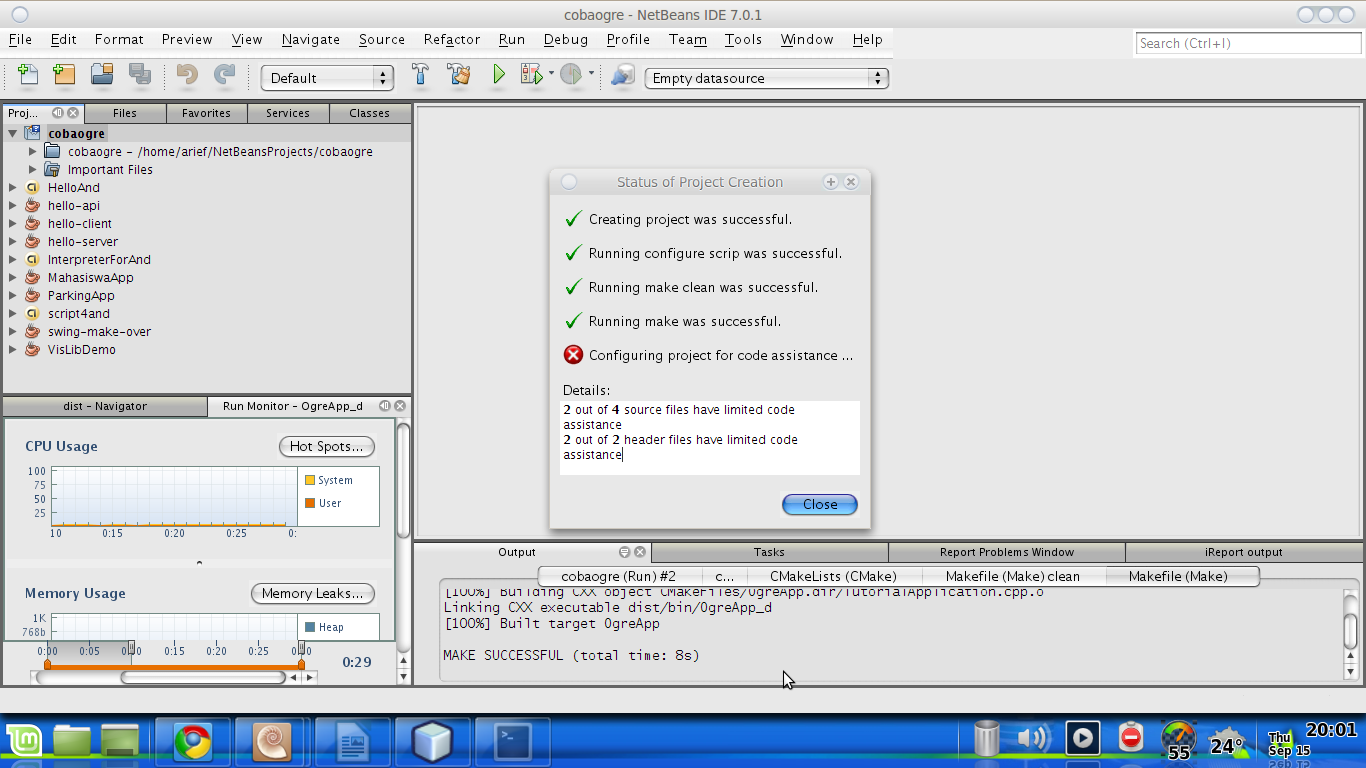
Task: Open the Linux Mint menu button
Action: pyautogui.click(x=24, y=740)
